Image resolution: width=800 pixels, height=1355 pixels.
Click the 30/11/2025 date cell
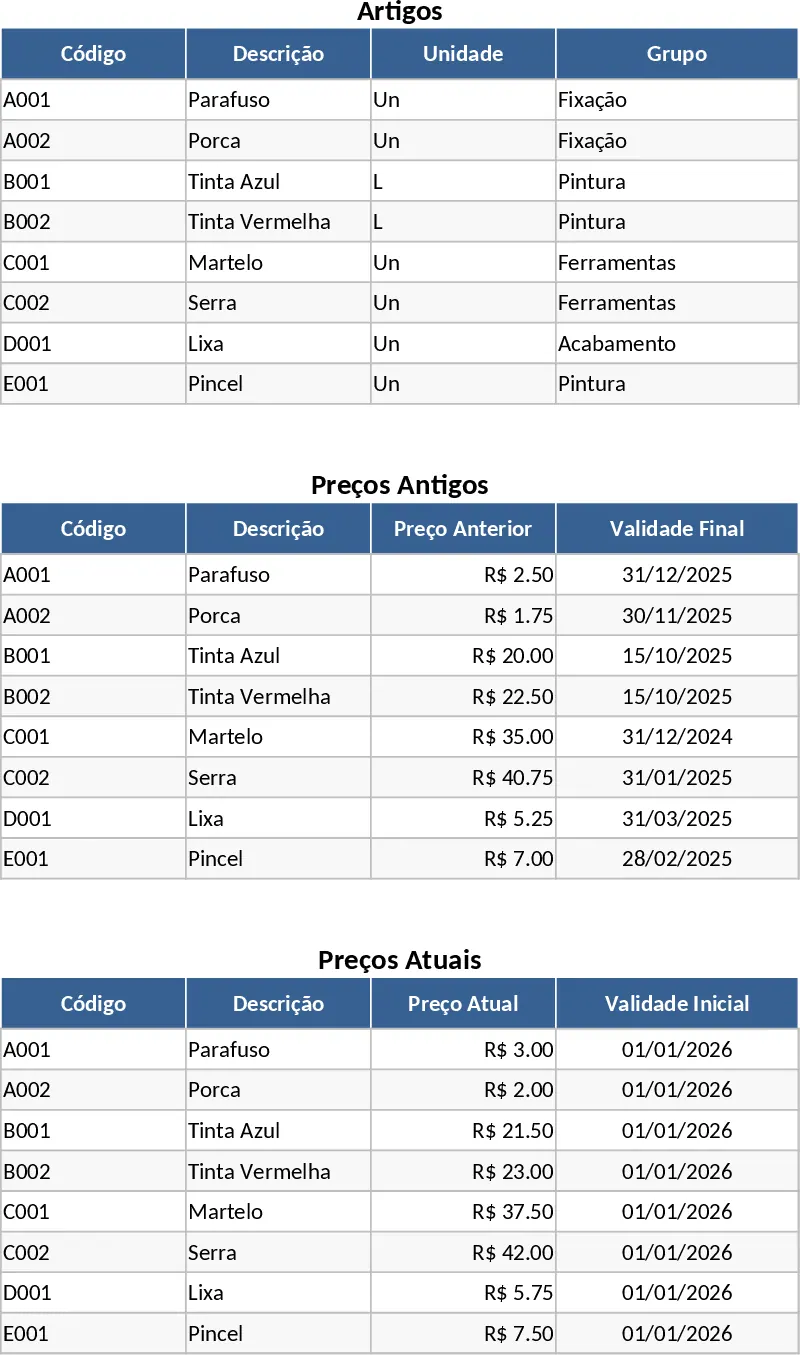click(677, 616)
